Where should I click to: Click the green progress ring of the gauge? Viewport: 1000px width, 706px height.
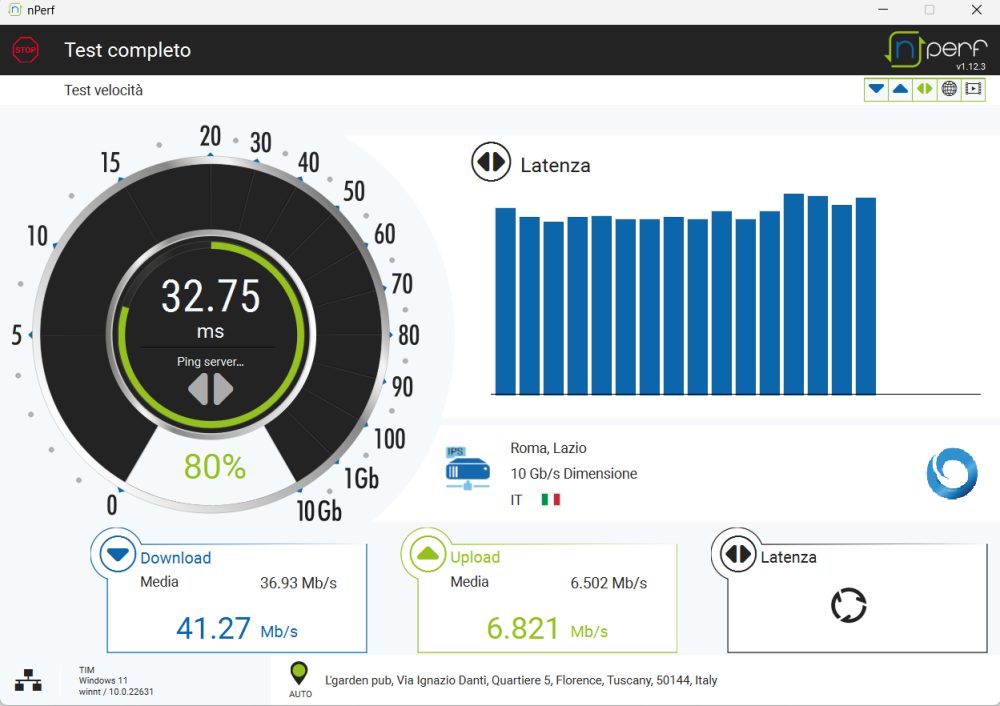(x=298, y=335)
